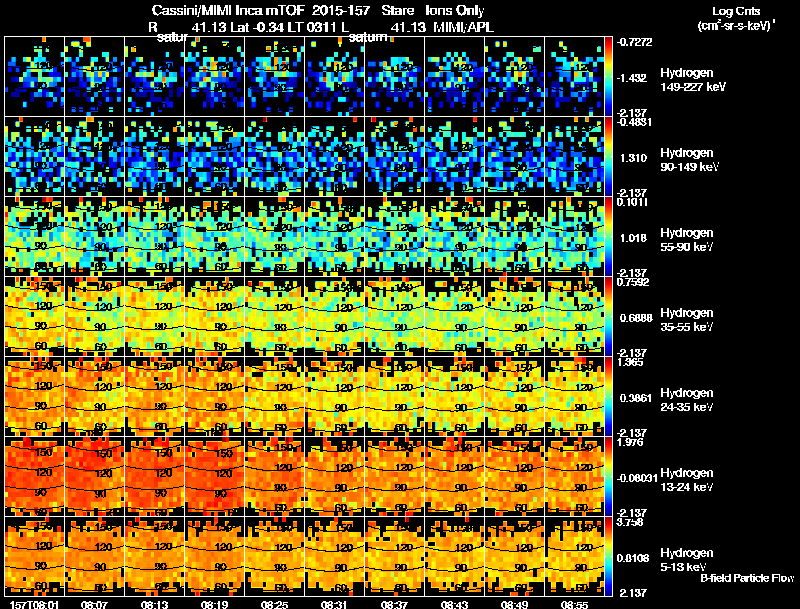
Task: Click the 'Stare' word in the title
Action: (x=397, y=11)
